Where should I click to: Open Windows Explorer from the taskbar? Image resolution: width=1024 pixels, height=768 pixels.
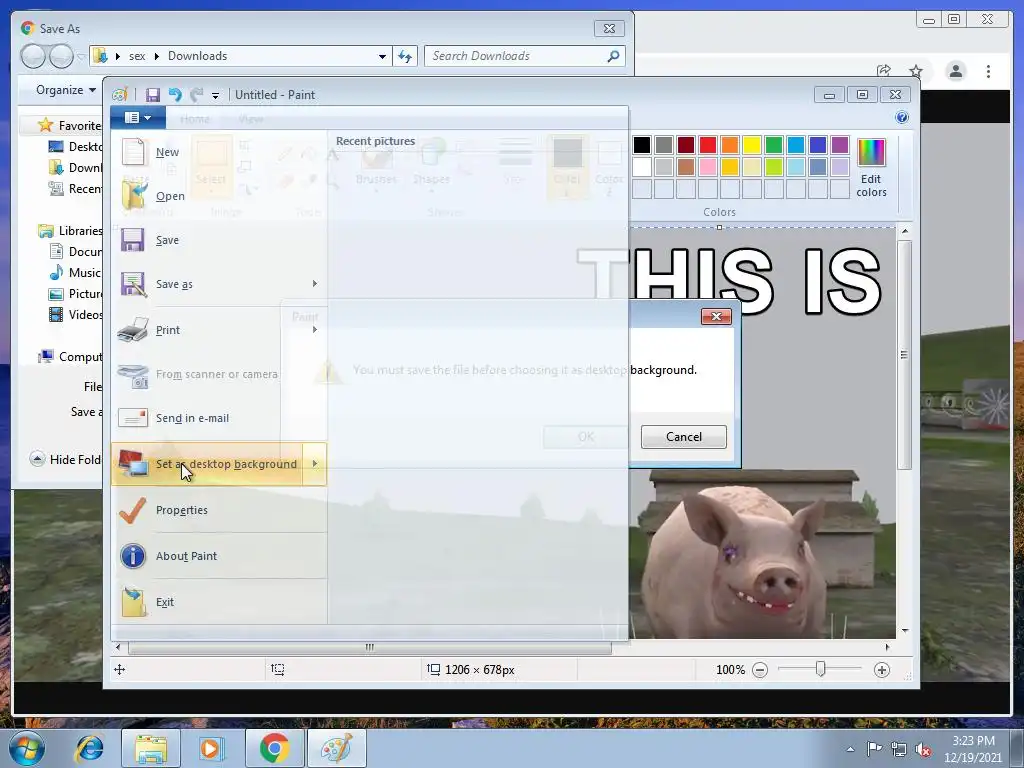(151, 748)
